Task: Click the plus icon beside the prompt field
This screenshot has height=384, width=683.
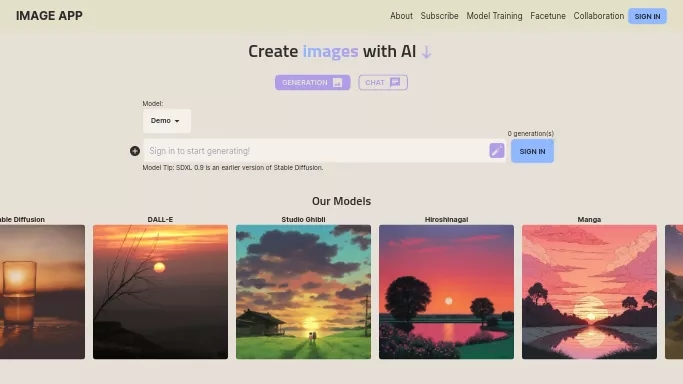Action: click(x=135, y=151)
